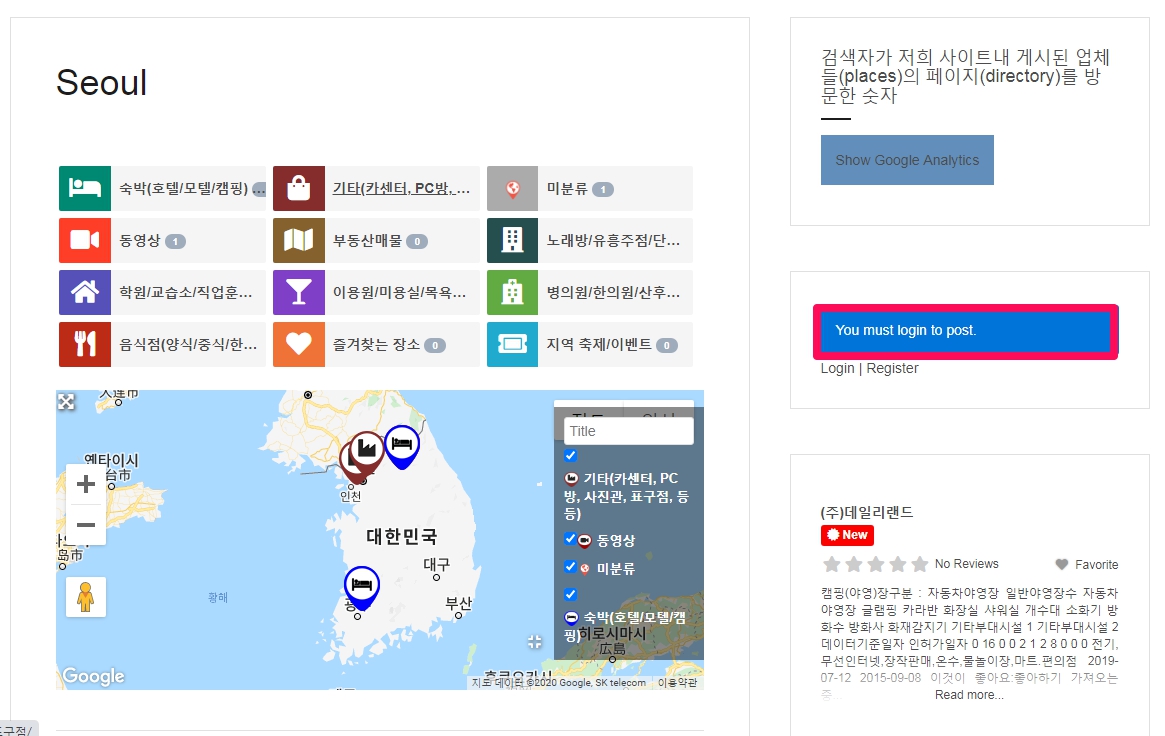Click the 숙박(호텔/모텔/캠핑) legend label in map panel

point(625,626)
